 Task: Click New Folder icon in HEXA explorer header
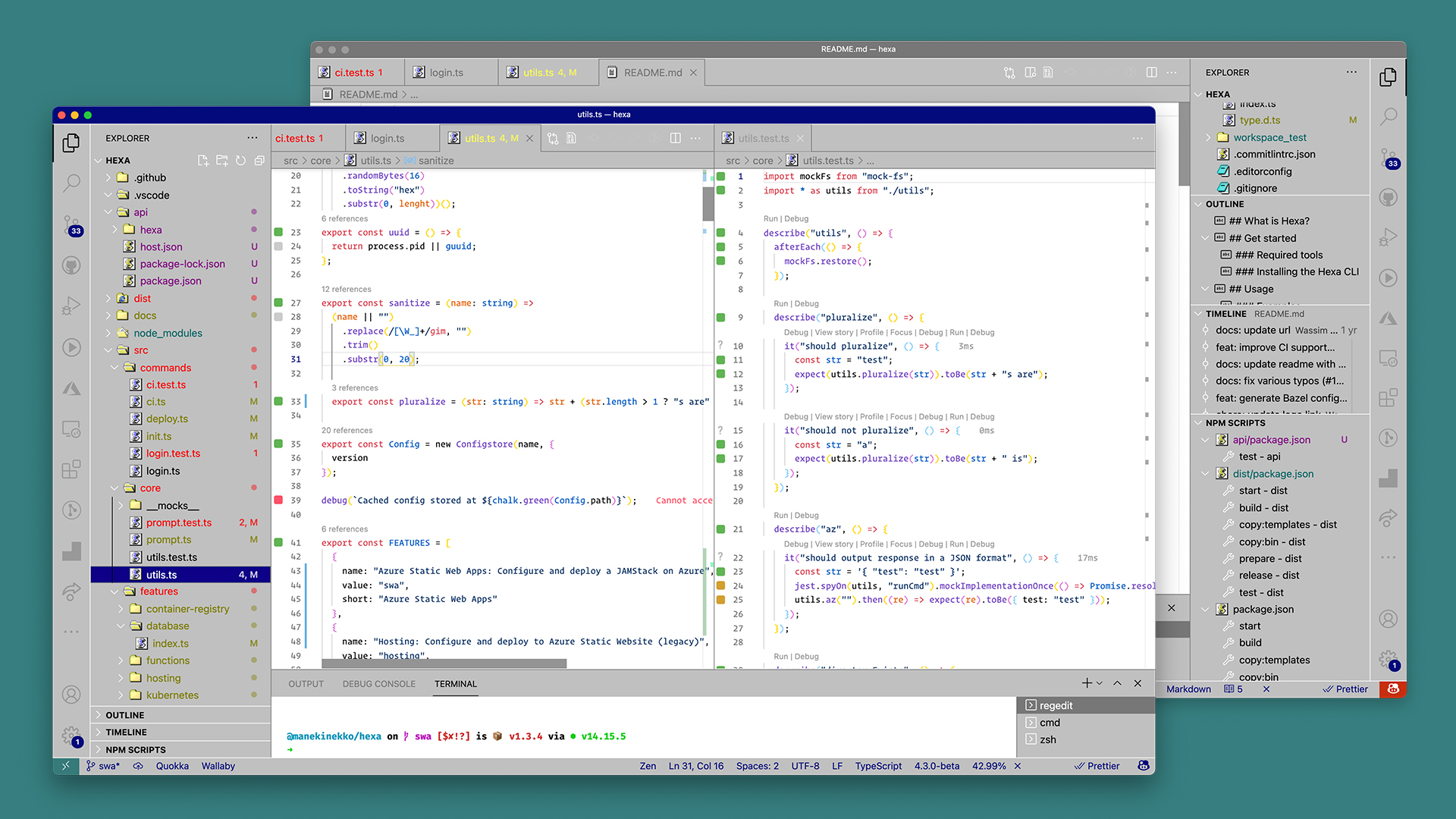[221, 160]
